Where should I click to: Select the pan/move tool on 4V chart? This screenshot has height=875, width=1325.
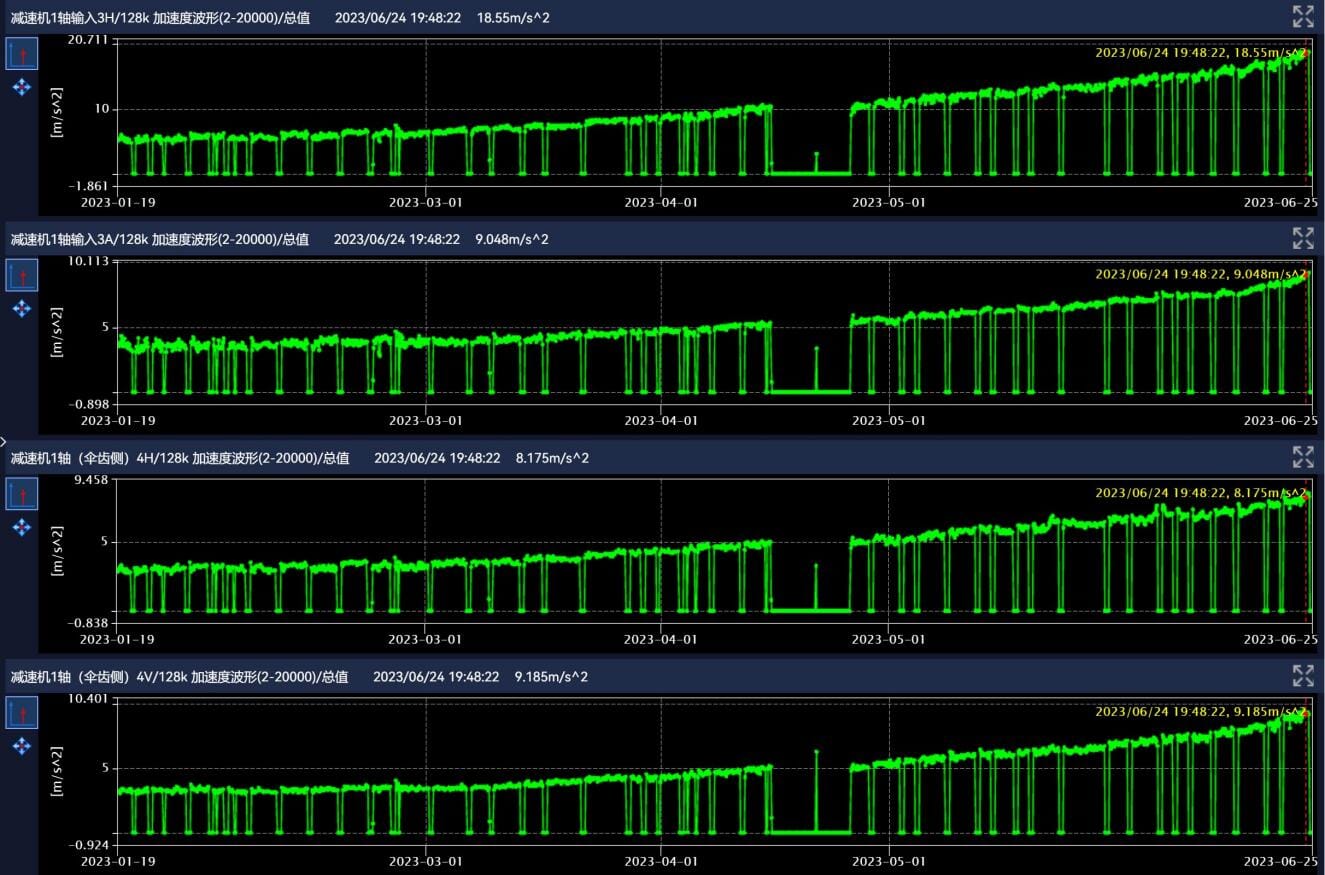[22, 746]
